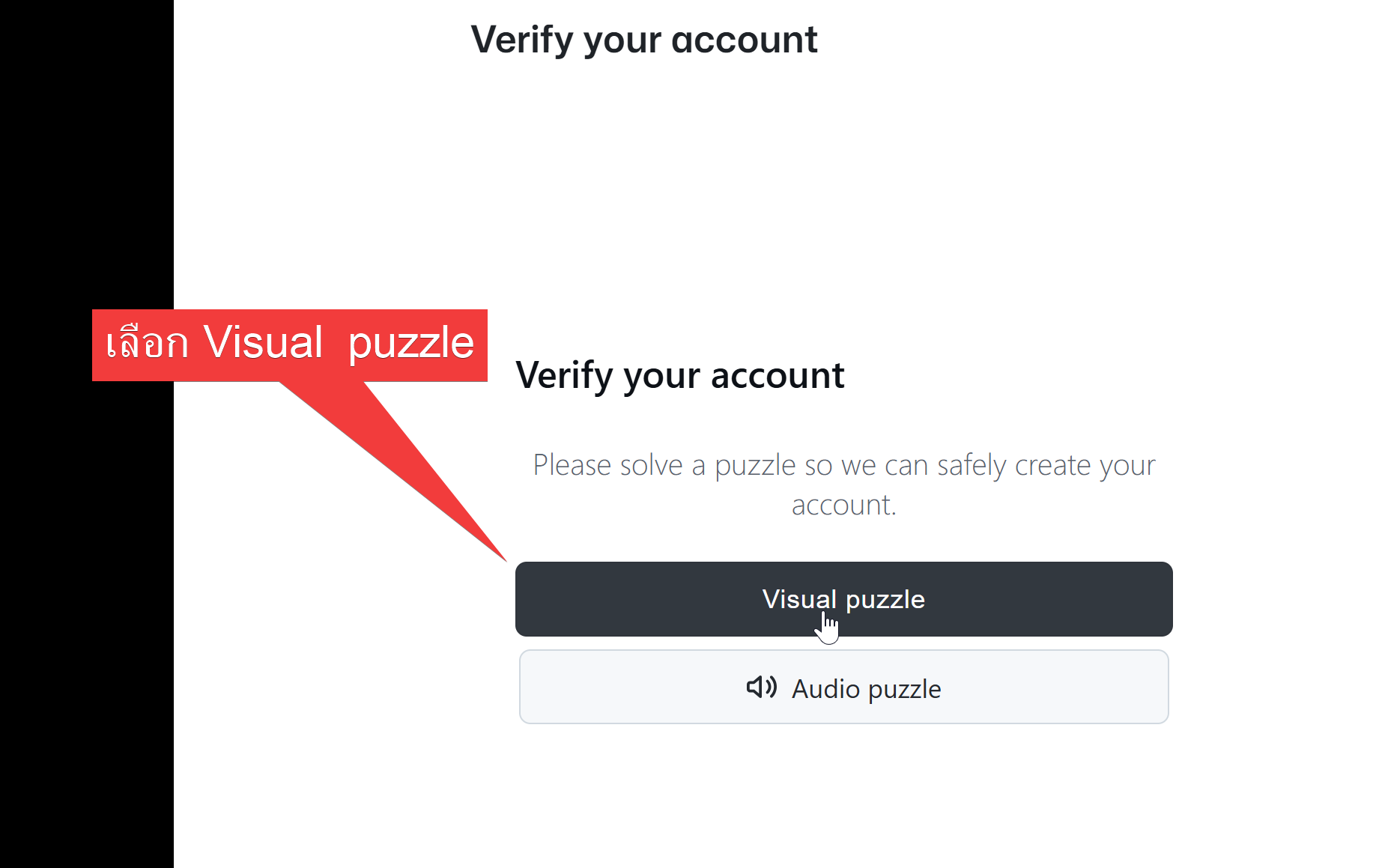Click the red callout's pointed arrow tip
The height and width of the screenshot is (868, 1376).
[x=503, y=558]
